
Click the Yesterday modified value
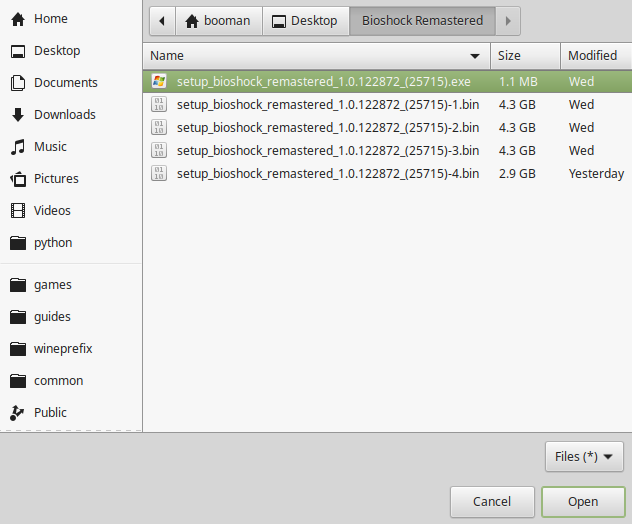click(x=596, y=174)
